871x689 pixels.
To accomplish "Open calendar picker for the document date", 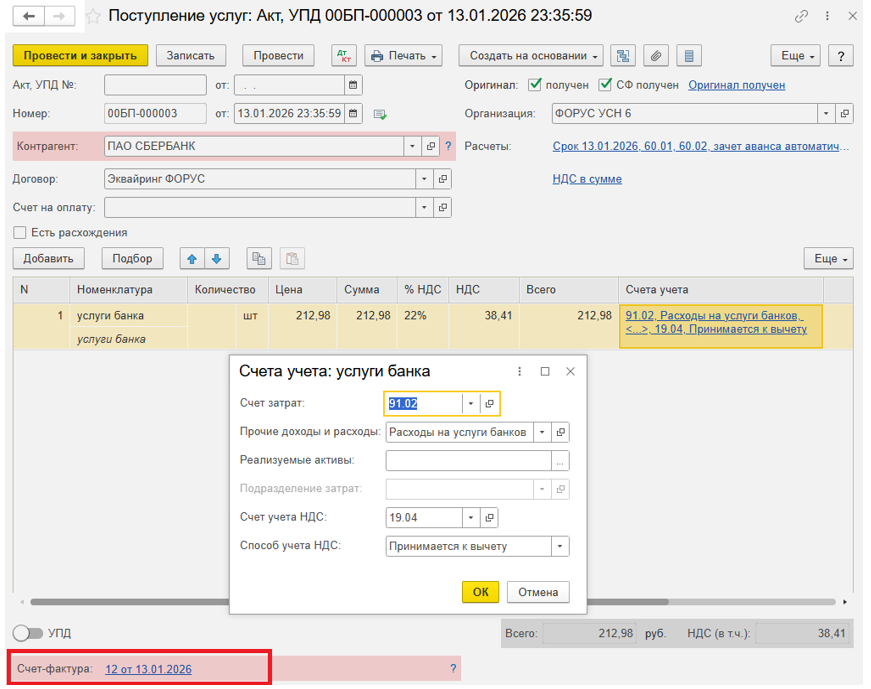I will pos(353,114).
